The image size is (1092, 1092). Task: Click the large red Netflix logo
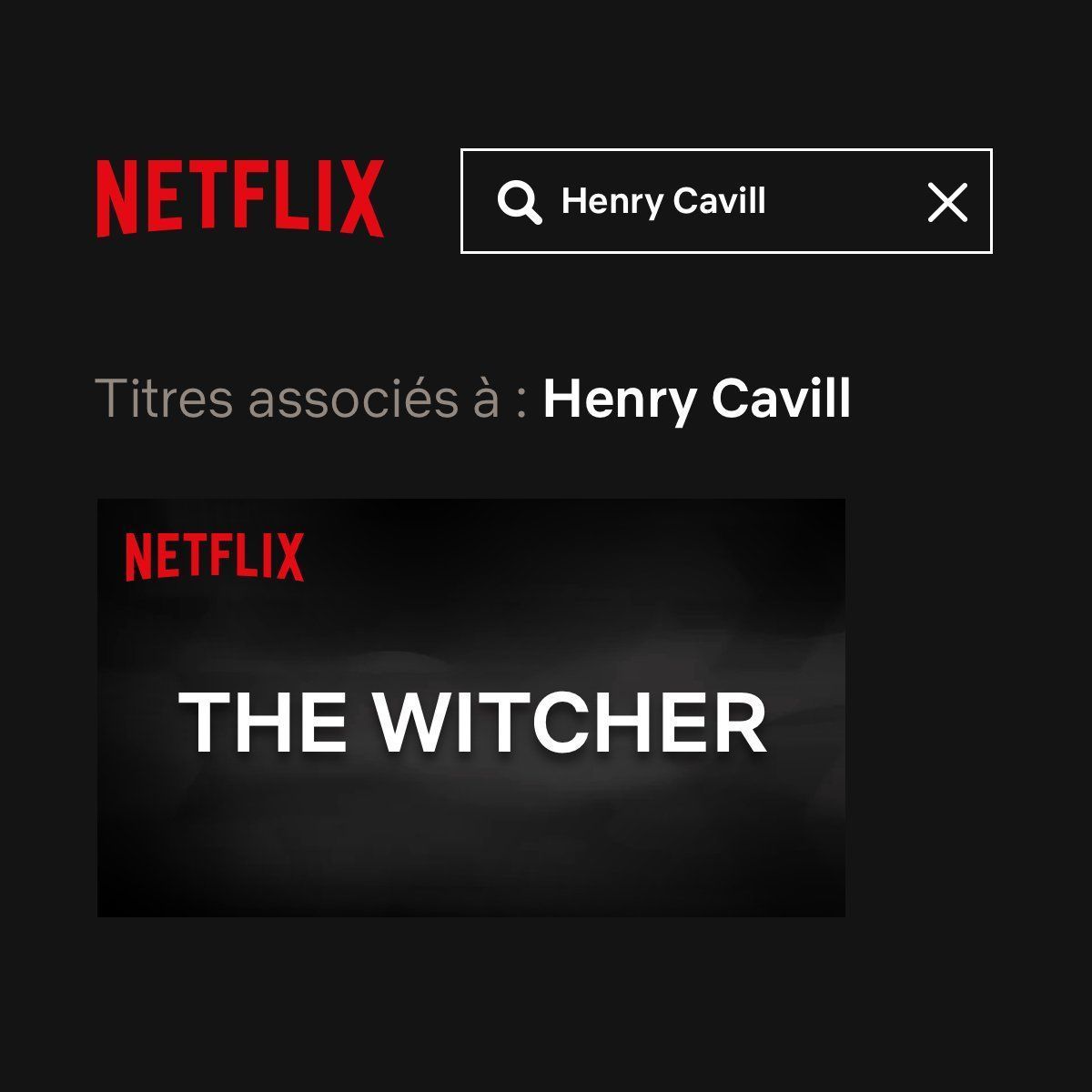(x=240, y=198)
